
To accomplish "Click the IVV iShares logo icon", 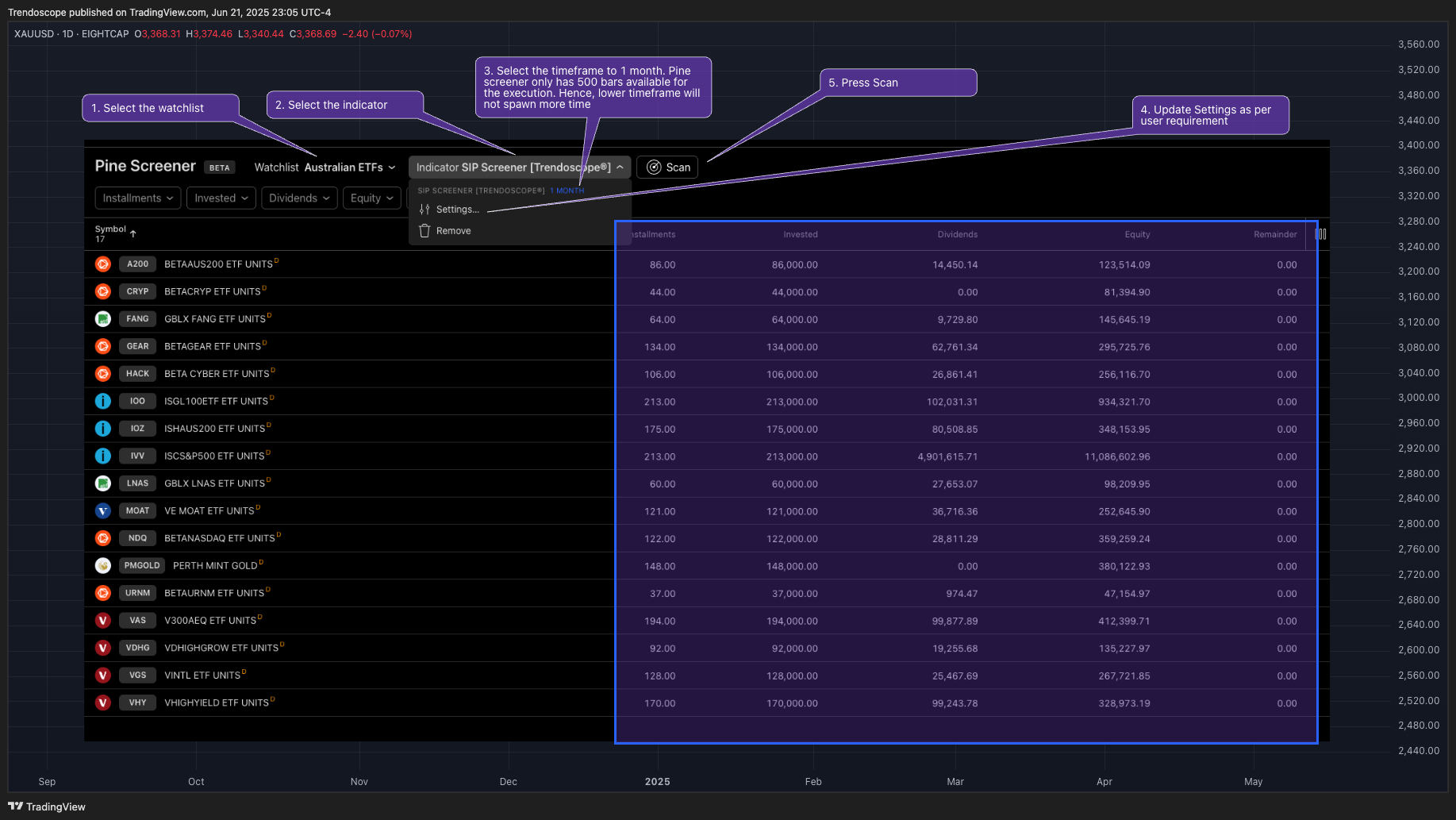I will click(x=103, y=456).
